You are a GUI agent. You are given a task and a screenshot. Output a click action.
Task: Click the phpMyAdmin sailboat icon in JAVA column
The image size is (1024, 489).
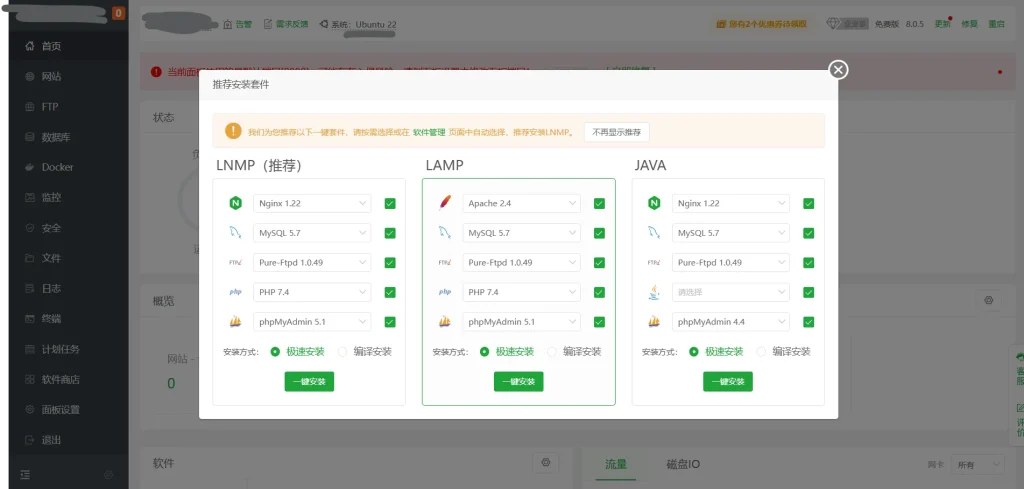click(x=654, y=322)
